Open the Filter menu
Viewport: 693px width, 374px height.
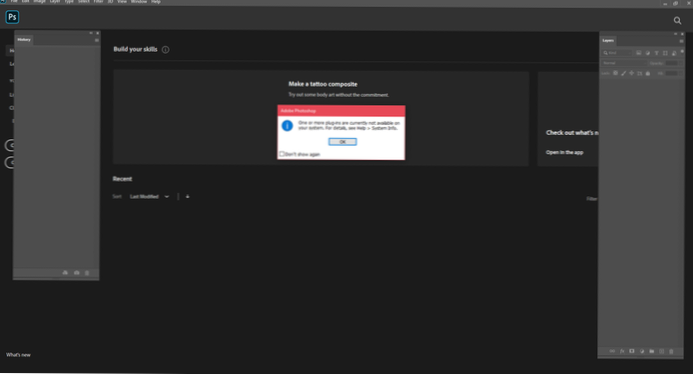tap(98, 2)
